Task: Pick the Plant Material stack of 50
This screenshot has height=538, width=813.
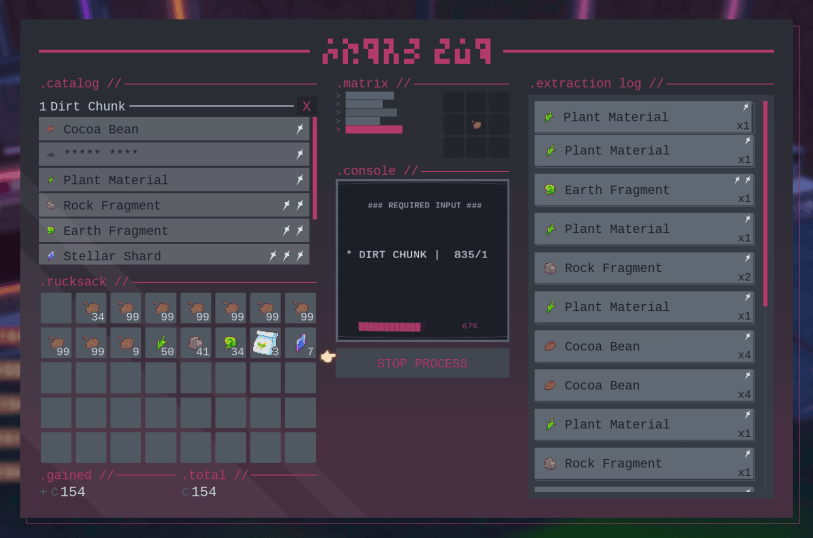Action: click(x=161, y=343)
